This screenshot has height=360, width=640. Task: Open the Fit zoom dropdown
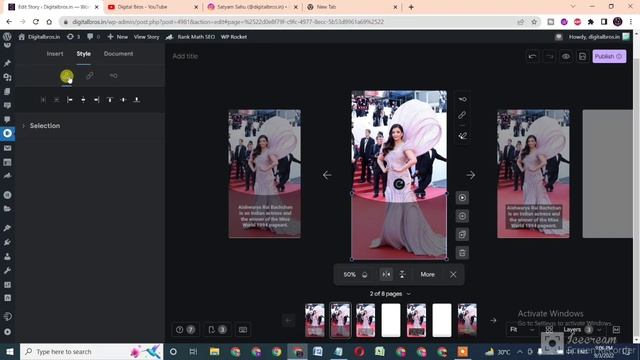(x=522, y=329)
